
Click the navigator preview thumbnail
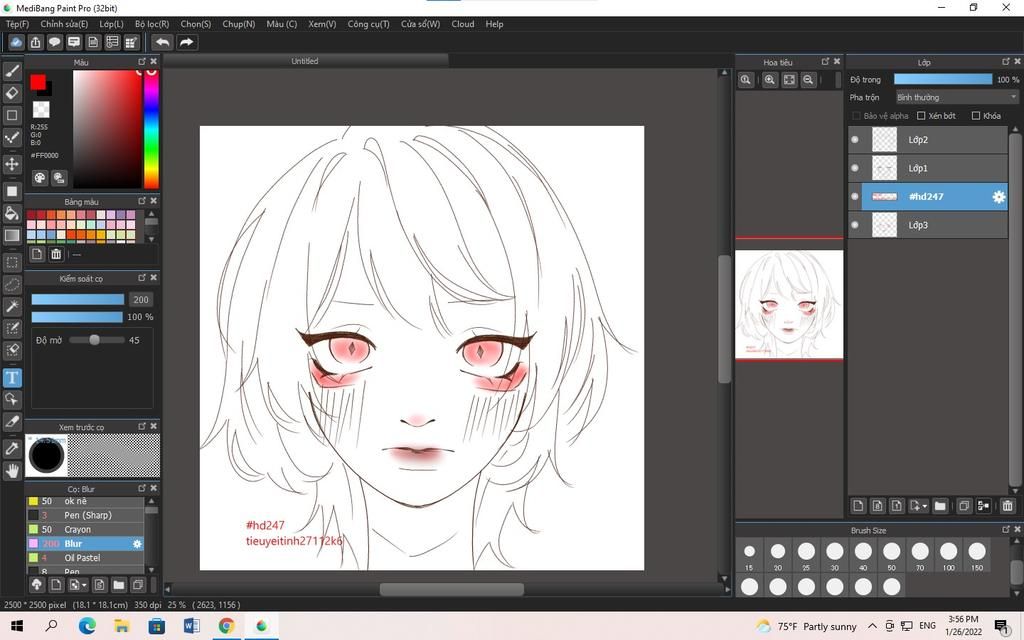[789, 304]
